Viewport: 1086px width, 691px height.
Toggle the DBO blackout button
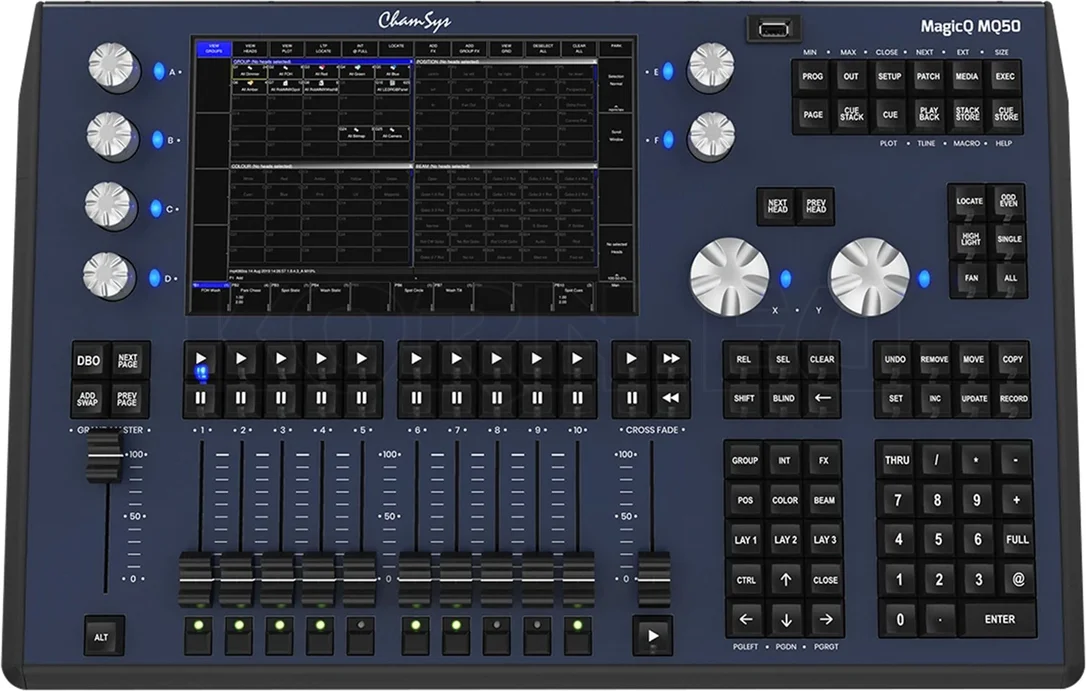coord(89,361)
